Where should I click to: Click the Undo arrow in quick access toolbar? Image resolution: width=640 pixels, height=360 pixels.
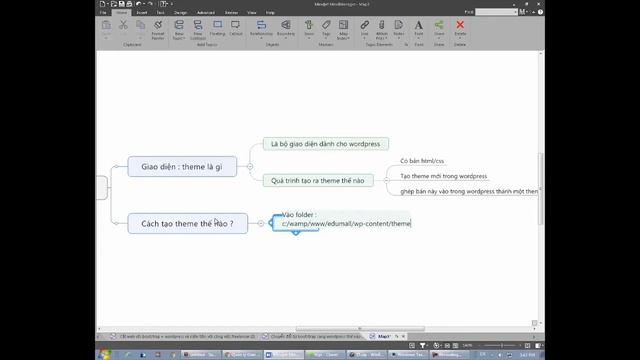point(138,4)
